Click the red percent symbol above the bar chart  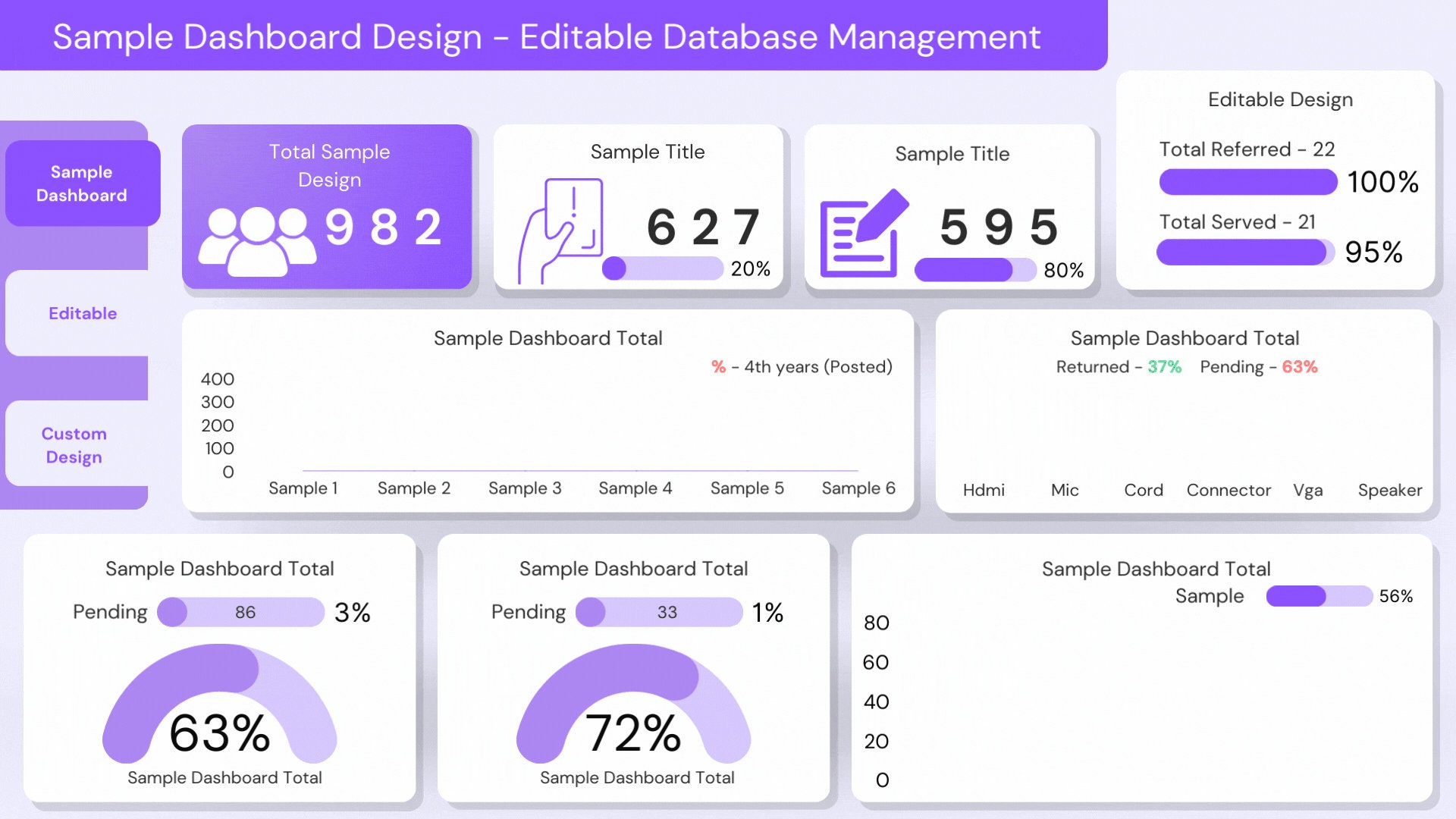pyautogui.click(x=718, y=367)
